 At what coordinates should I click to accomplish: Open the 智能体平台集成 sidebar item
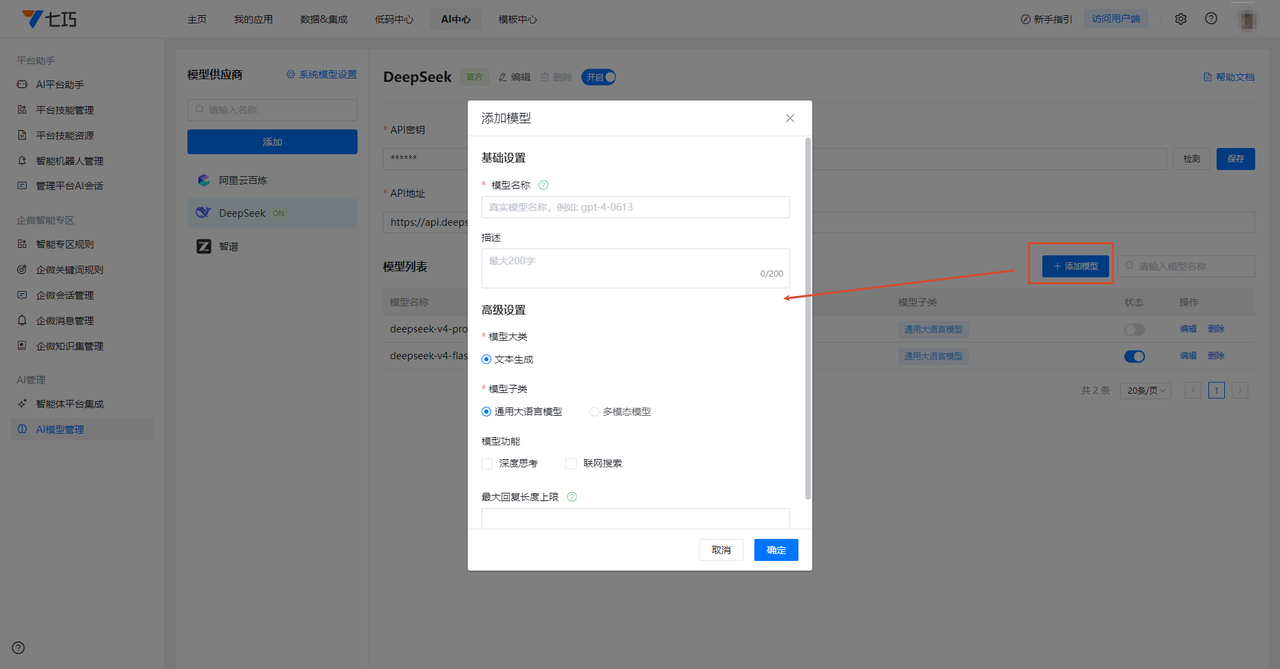pyautogui.click(x=84, y=404)
